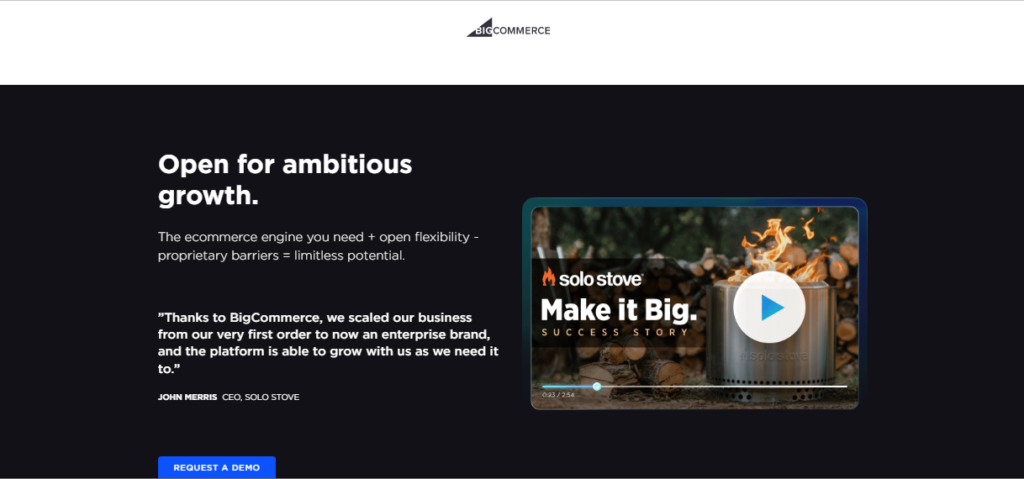Click the video progress slider handle
The width and height of the screenshot is (1024, 479).
point(597,386)
